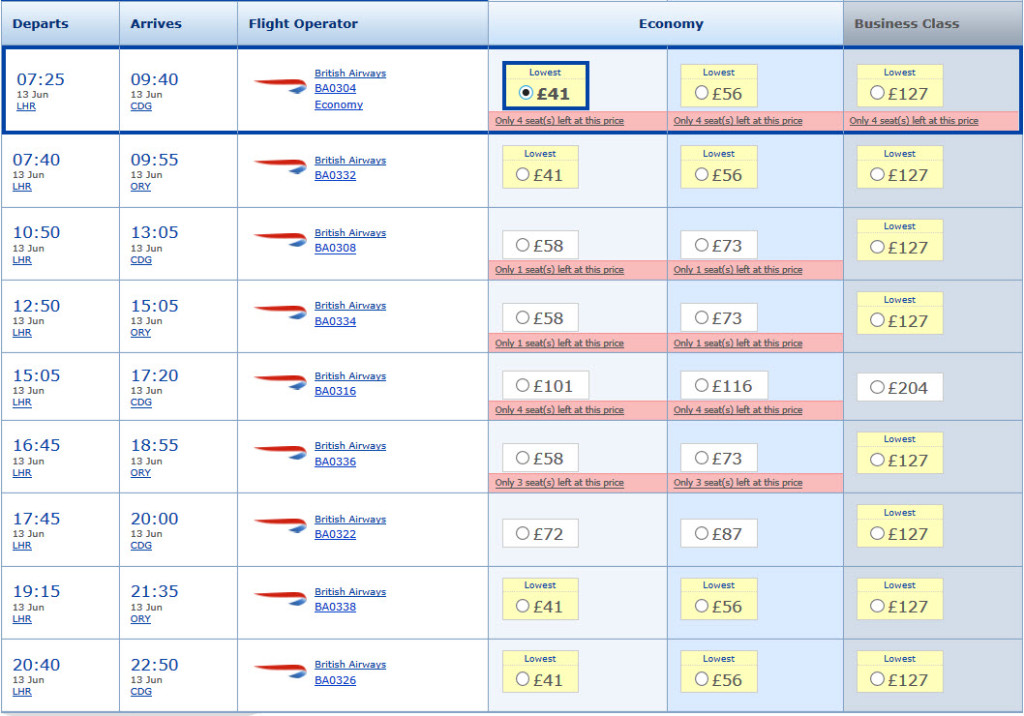This screenshot has width=1024, height=716.
Task: Click arrival time 21:35
Action: click(155, 591)
